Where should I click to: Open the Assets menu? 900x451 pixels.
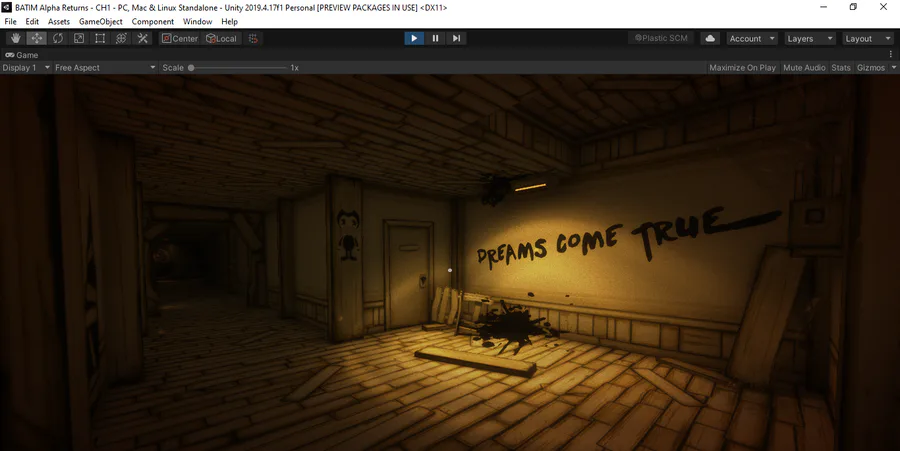(59, 21)
